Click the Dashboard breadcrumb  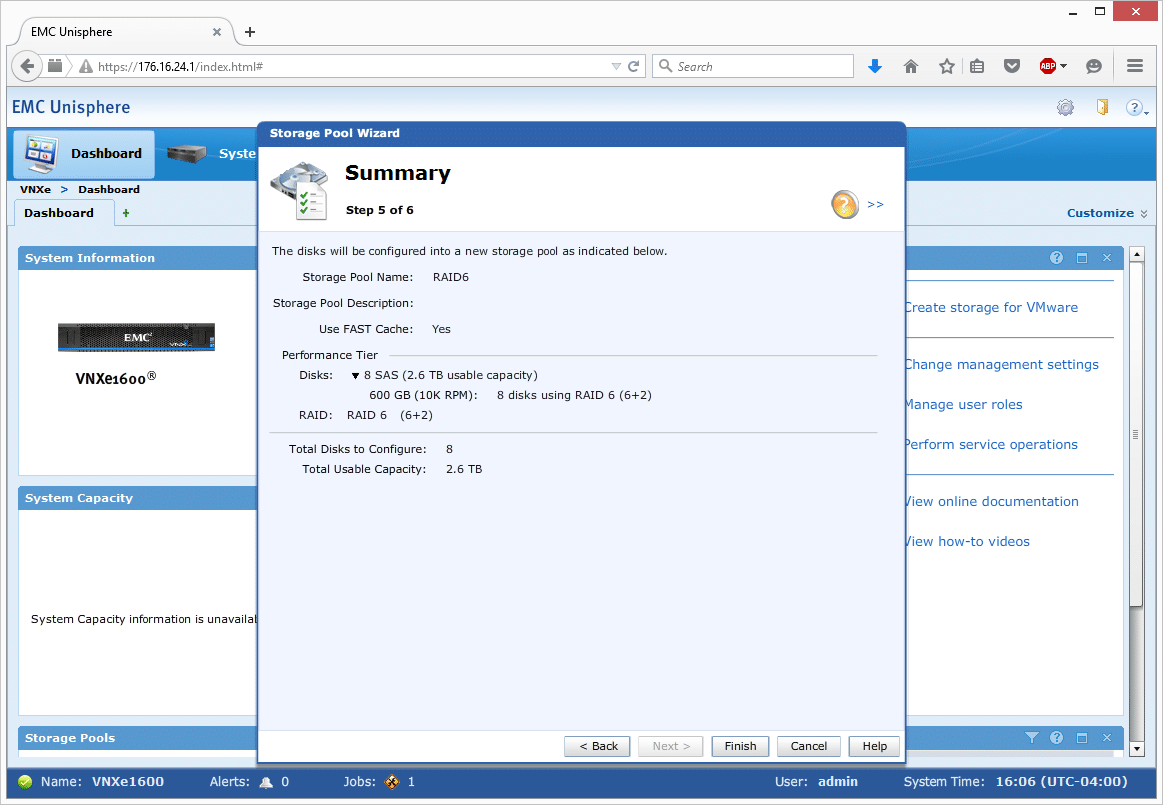click(109, 189)
